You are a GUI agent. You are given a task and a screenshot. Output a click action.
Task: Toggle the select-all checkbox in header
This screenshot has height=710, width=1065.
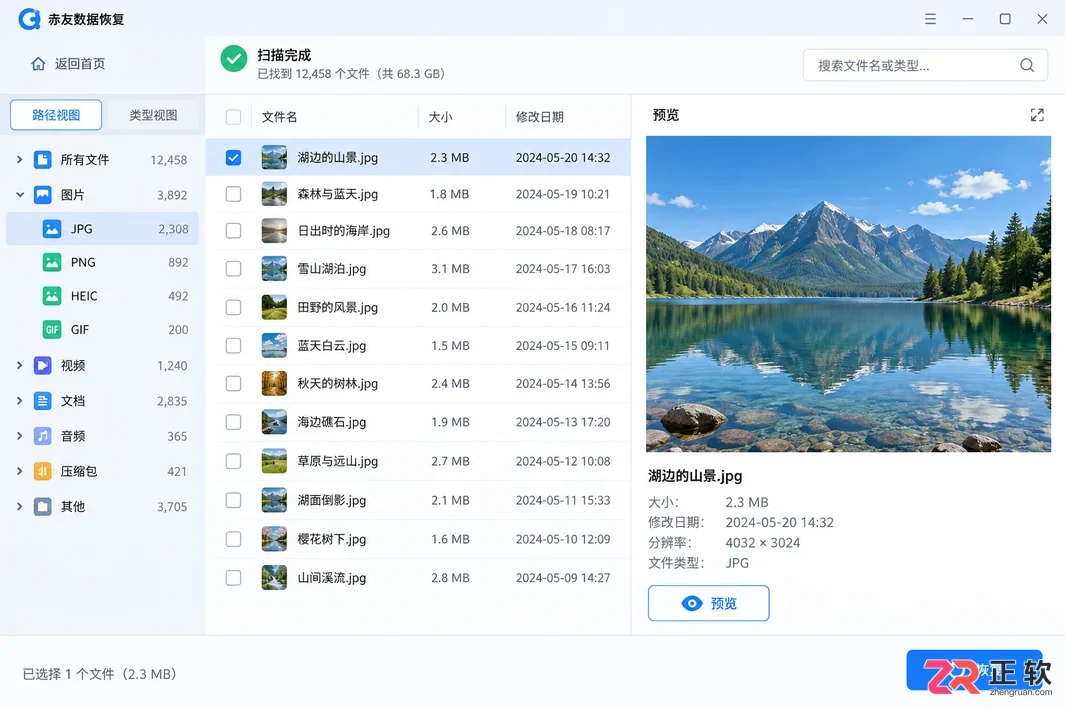233,117
